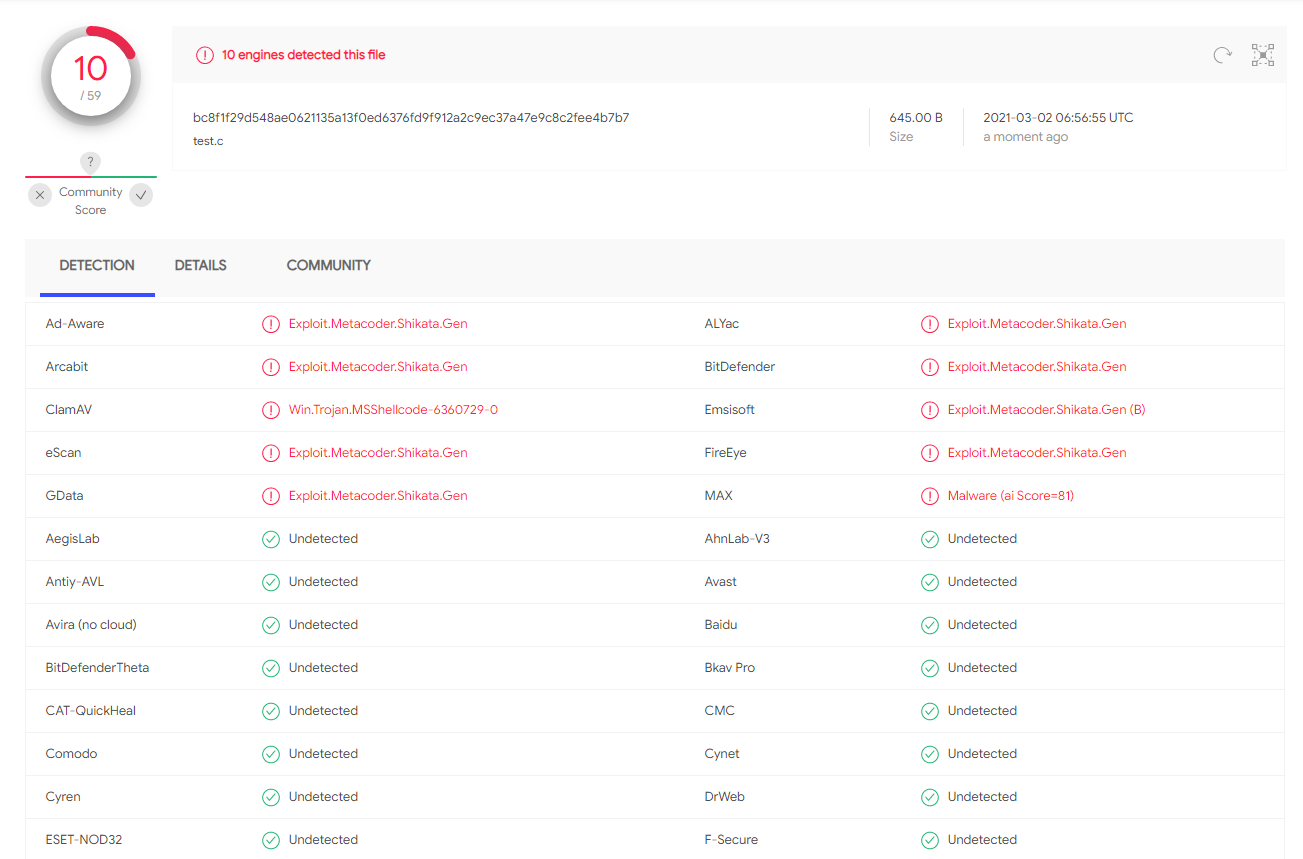Click the 10 of 59 detection score gauge
Screen dimensions: 1303x859
[90, 77]
